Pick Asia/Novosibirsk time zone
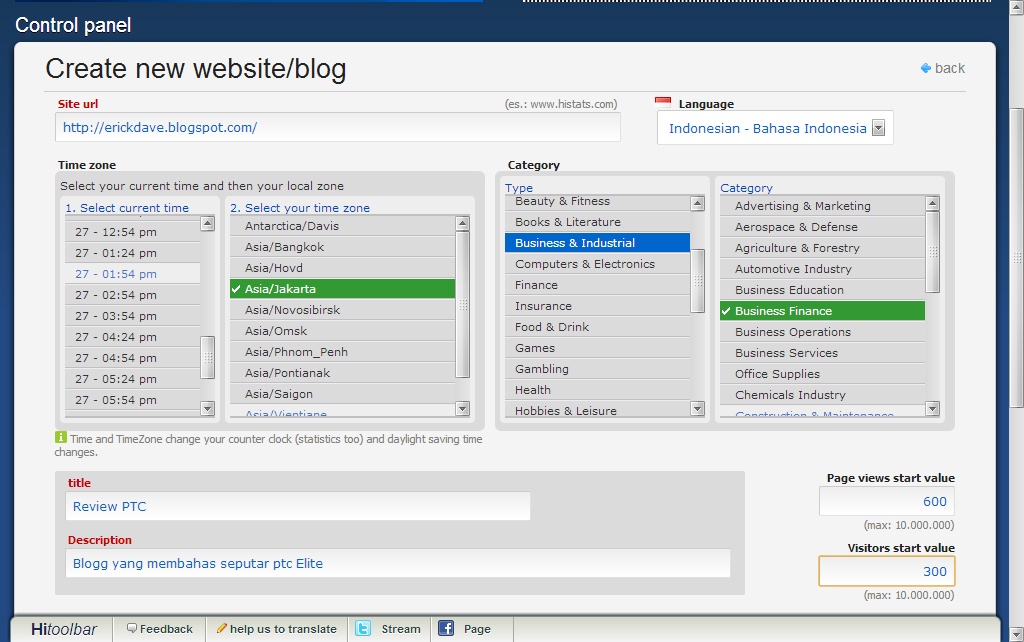 [x=342, y=310]
